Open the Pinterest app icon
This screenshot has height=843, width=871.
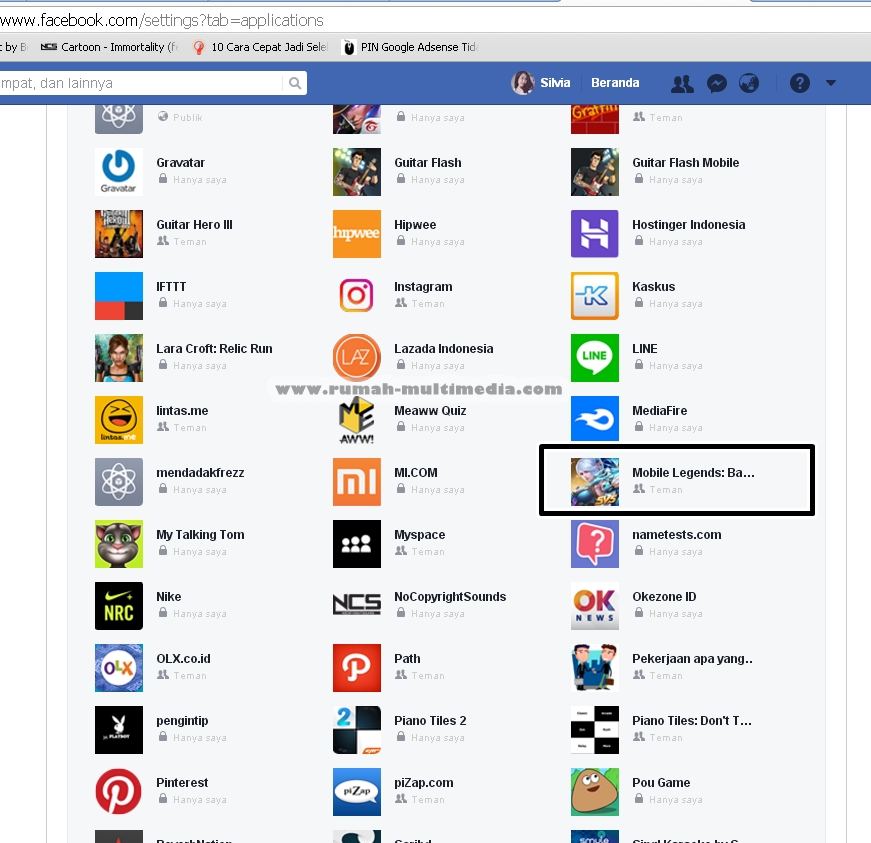[x=118, y=792]
